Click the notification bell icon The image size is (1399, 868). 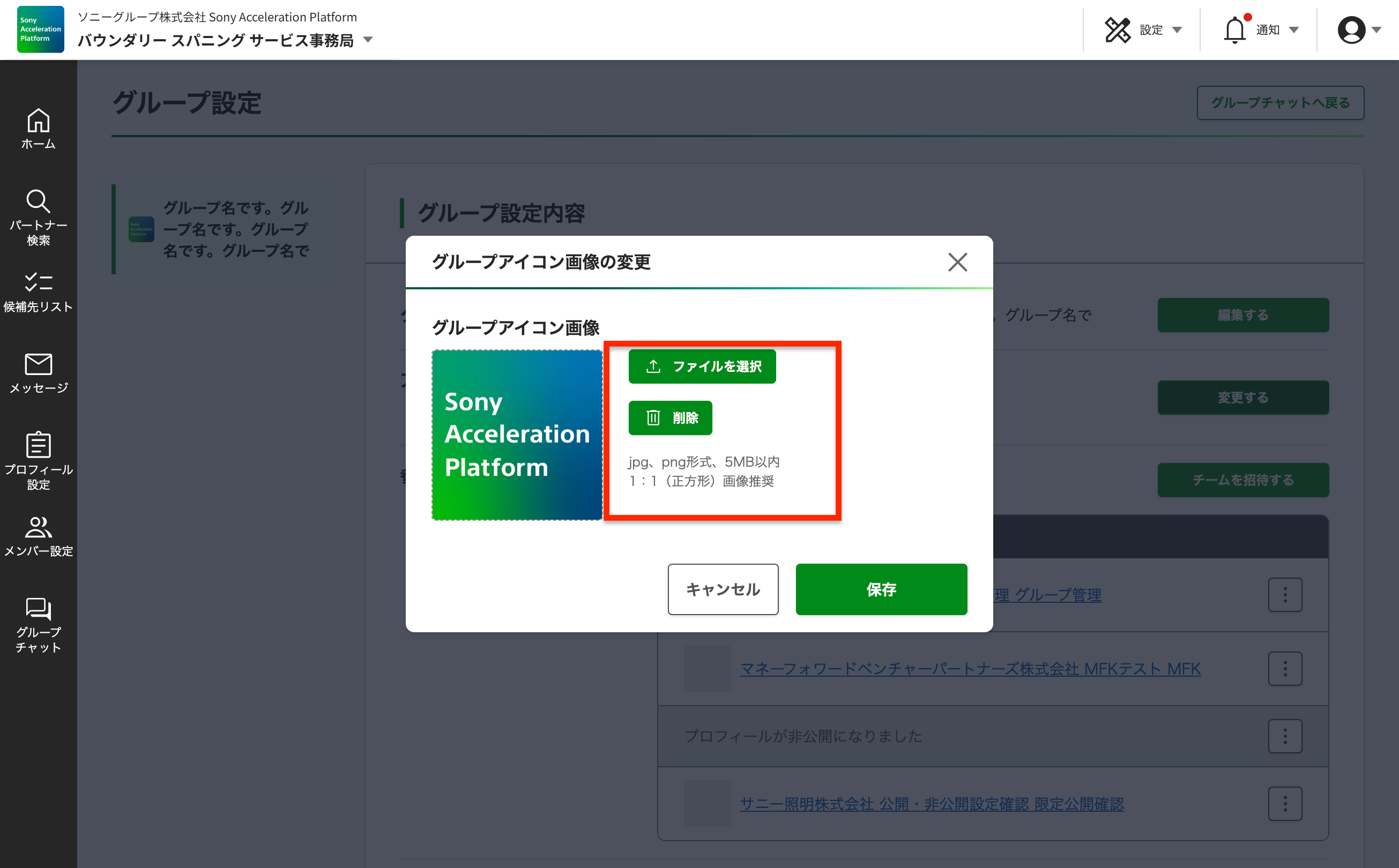coord(1234,30)
